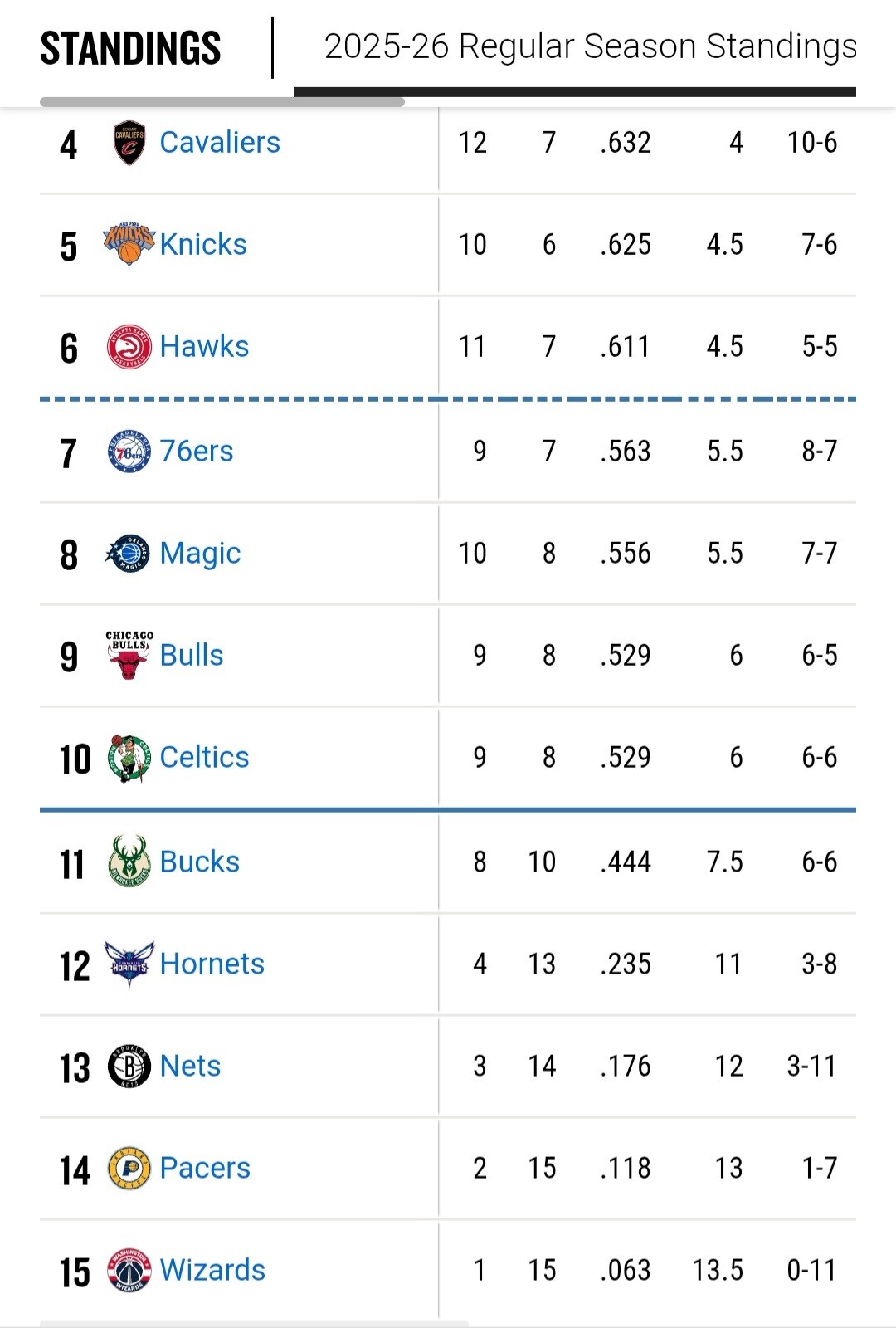896x1328 pixels.
Task: Click the 76ers team logo
Action: [129, 452]
